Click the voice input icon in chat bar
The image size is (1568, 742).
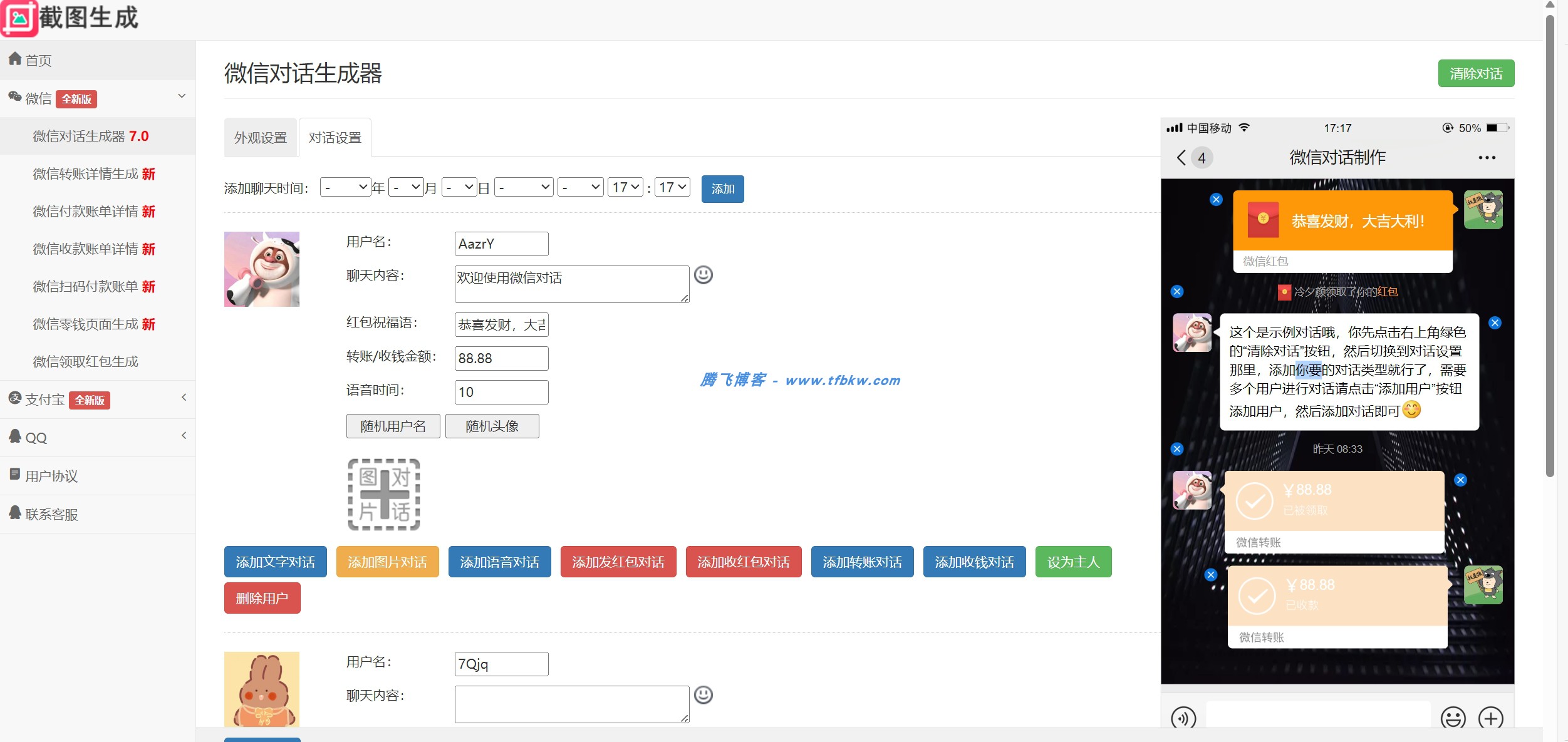1183,718
